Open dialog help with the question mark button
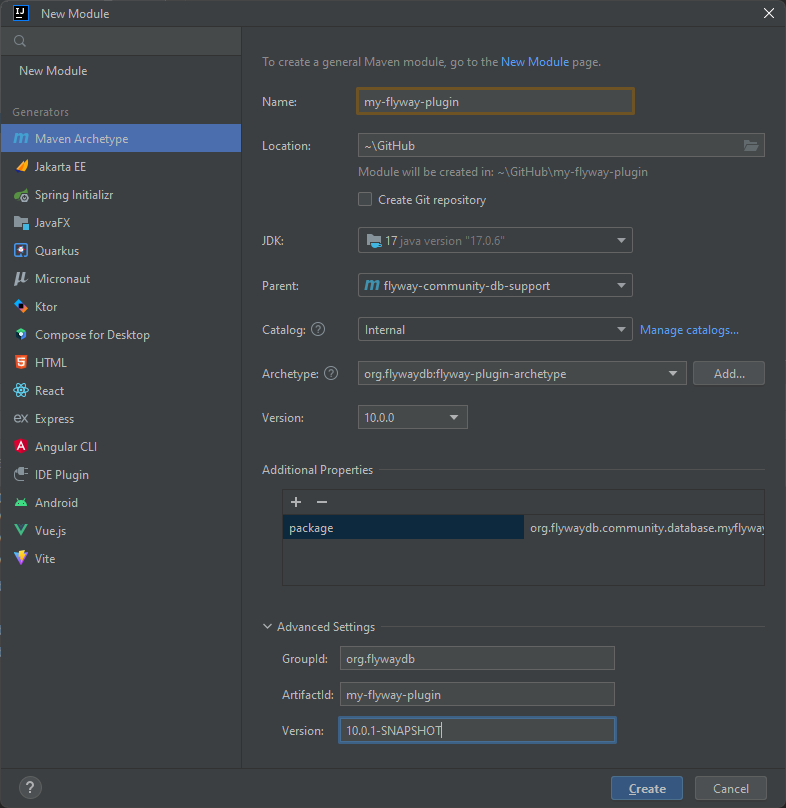 pos(30,787)
